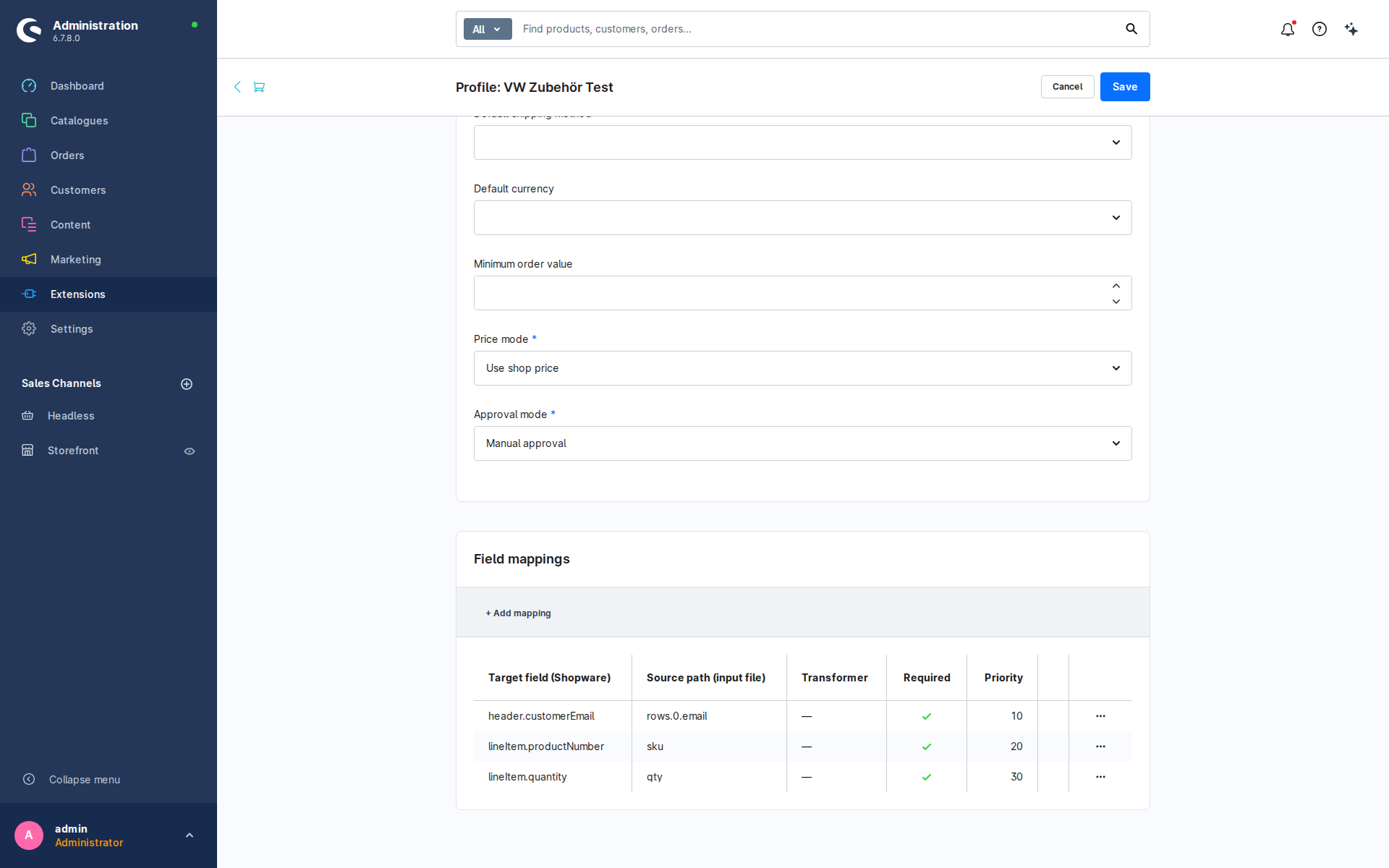Expand the admin user menu
The image size is (1389, 868).
190,835
